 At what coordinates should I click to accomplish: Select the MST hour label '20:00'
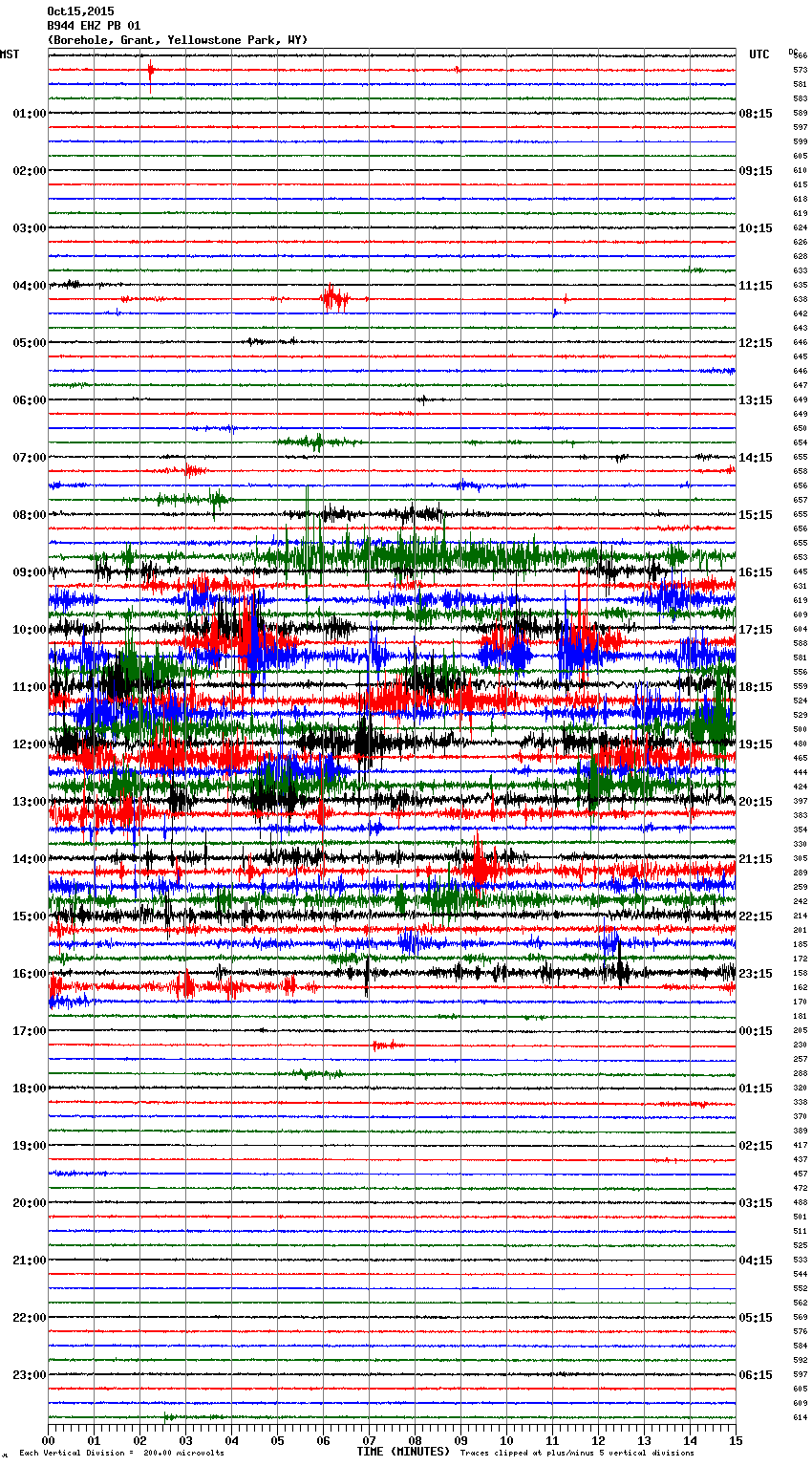point(30,1203)
